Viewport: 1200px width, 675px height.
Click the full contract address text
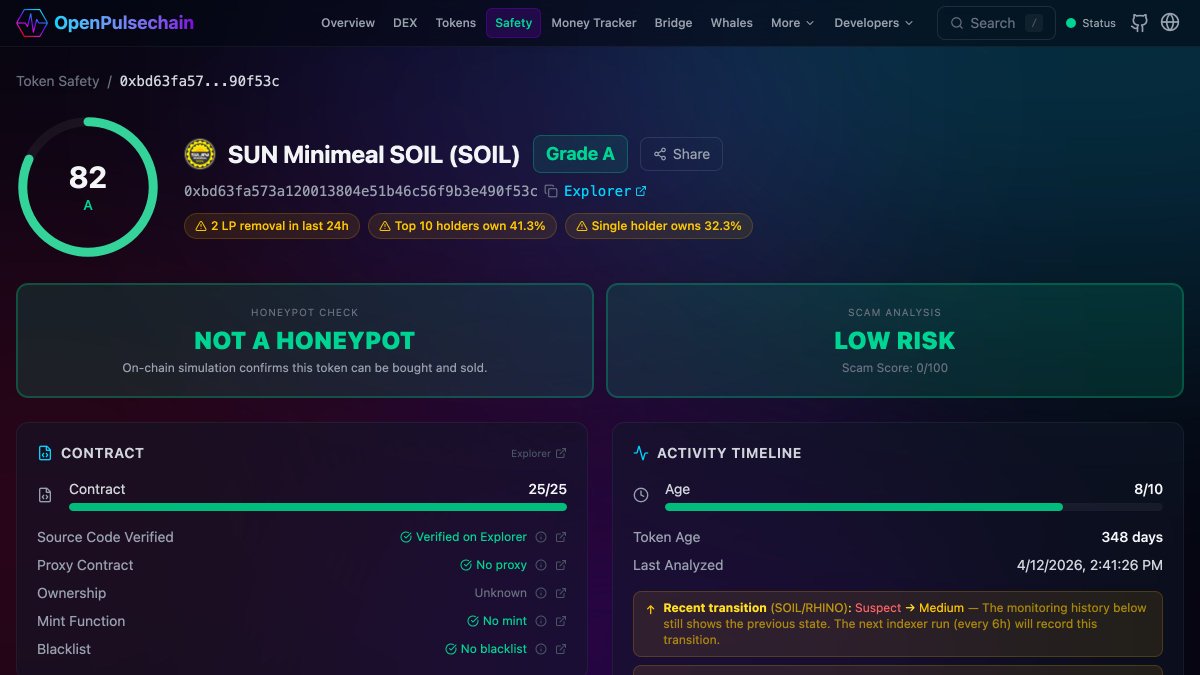(361, 191)
